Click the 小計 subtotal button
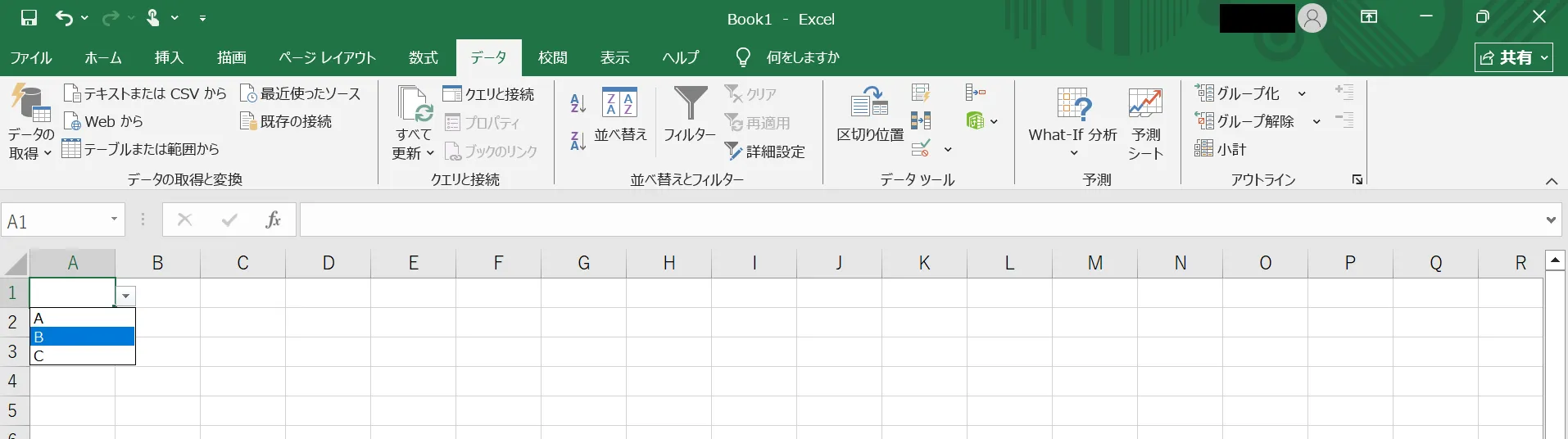 (1221, 149)
